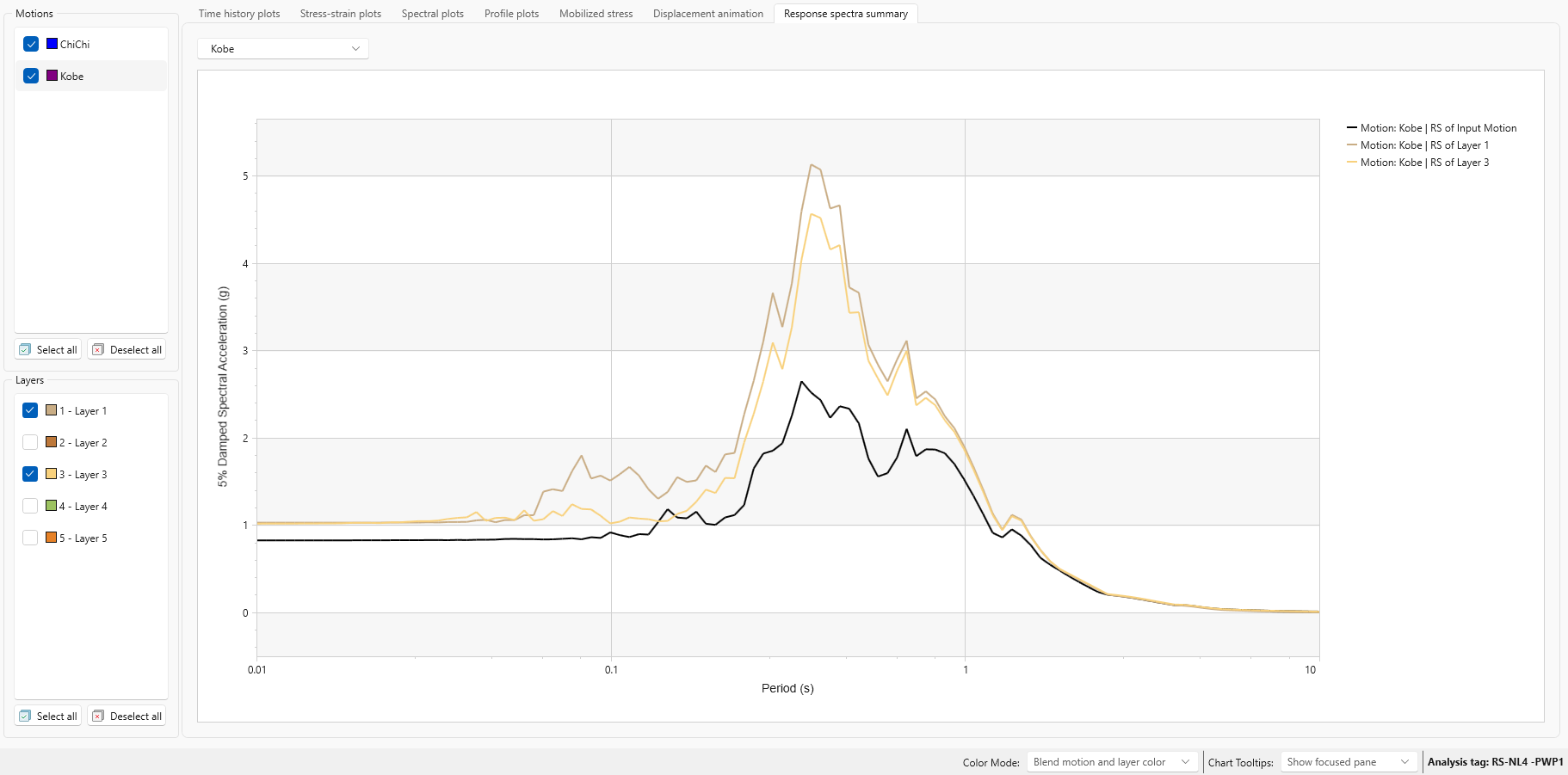Uncheck the ChiChi motion checkbox
This screenshot has height=775, width=1568.
point(31,44)
